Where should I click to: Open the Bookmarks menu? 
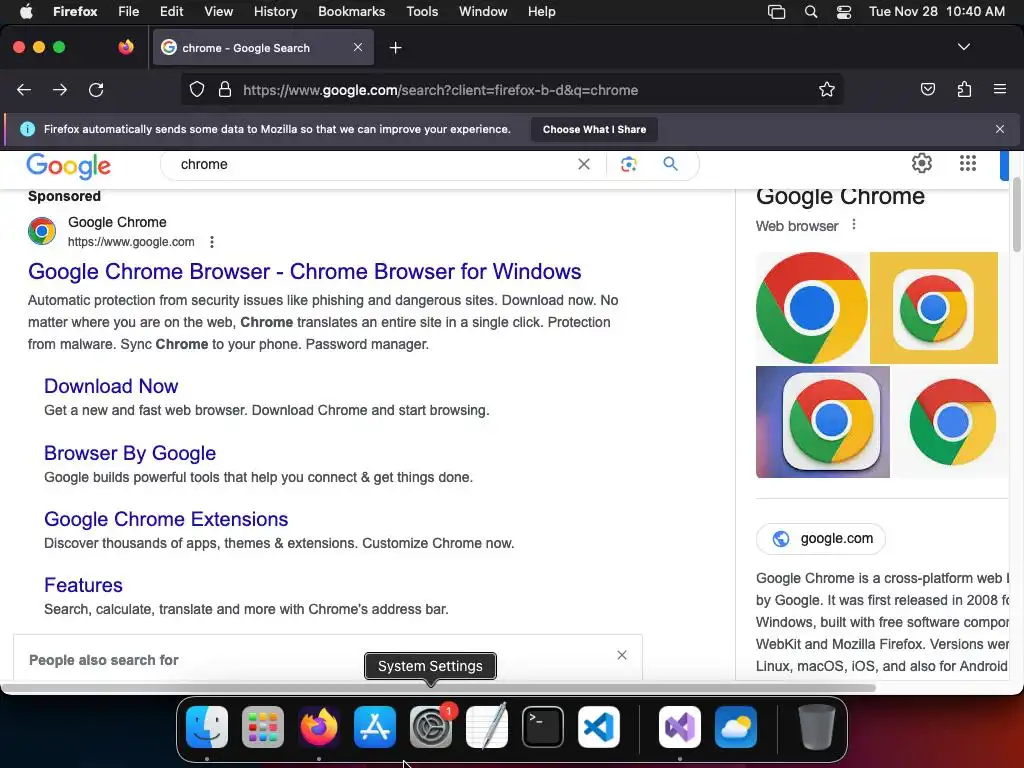click(351, 12)
